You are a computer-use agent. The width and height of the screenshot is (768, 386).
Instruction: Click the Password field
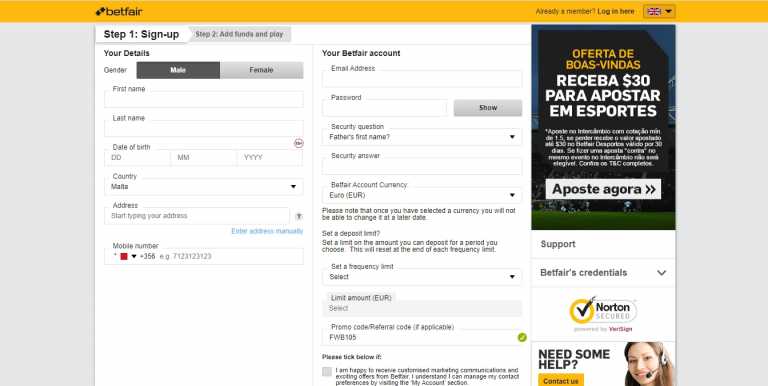point(384,108)
